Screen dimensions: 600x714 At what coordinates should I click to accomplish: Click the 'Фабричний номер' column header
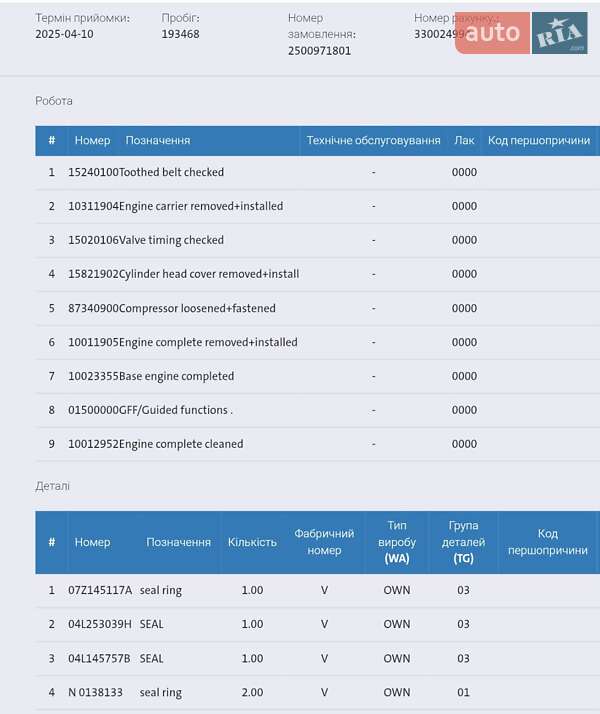click(x=324, y=542)
